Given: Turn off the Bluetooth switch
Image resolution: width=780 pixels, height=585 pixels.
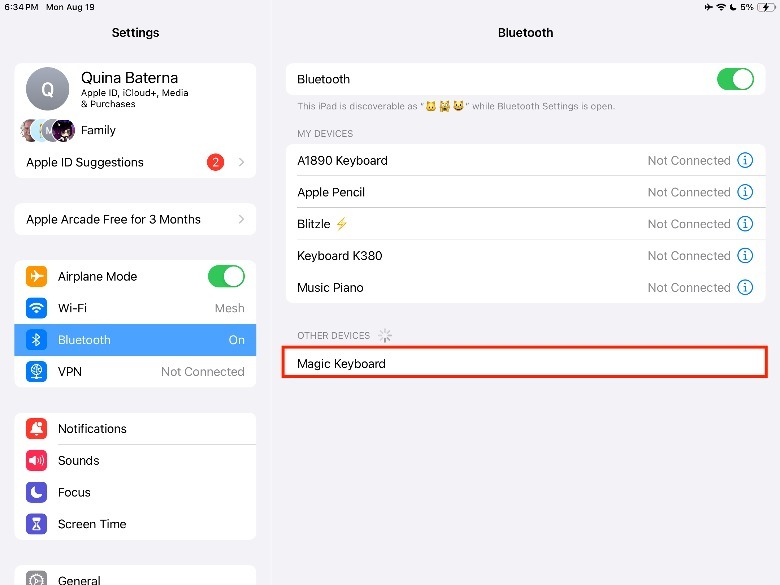Looking at the screenshot, I should tap(735, 79).
